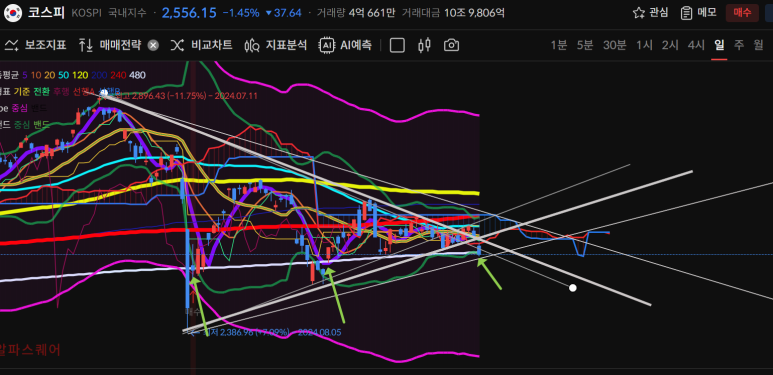
Task: Switch to the 1분 timeframe
Action: [x=559, y=45]
